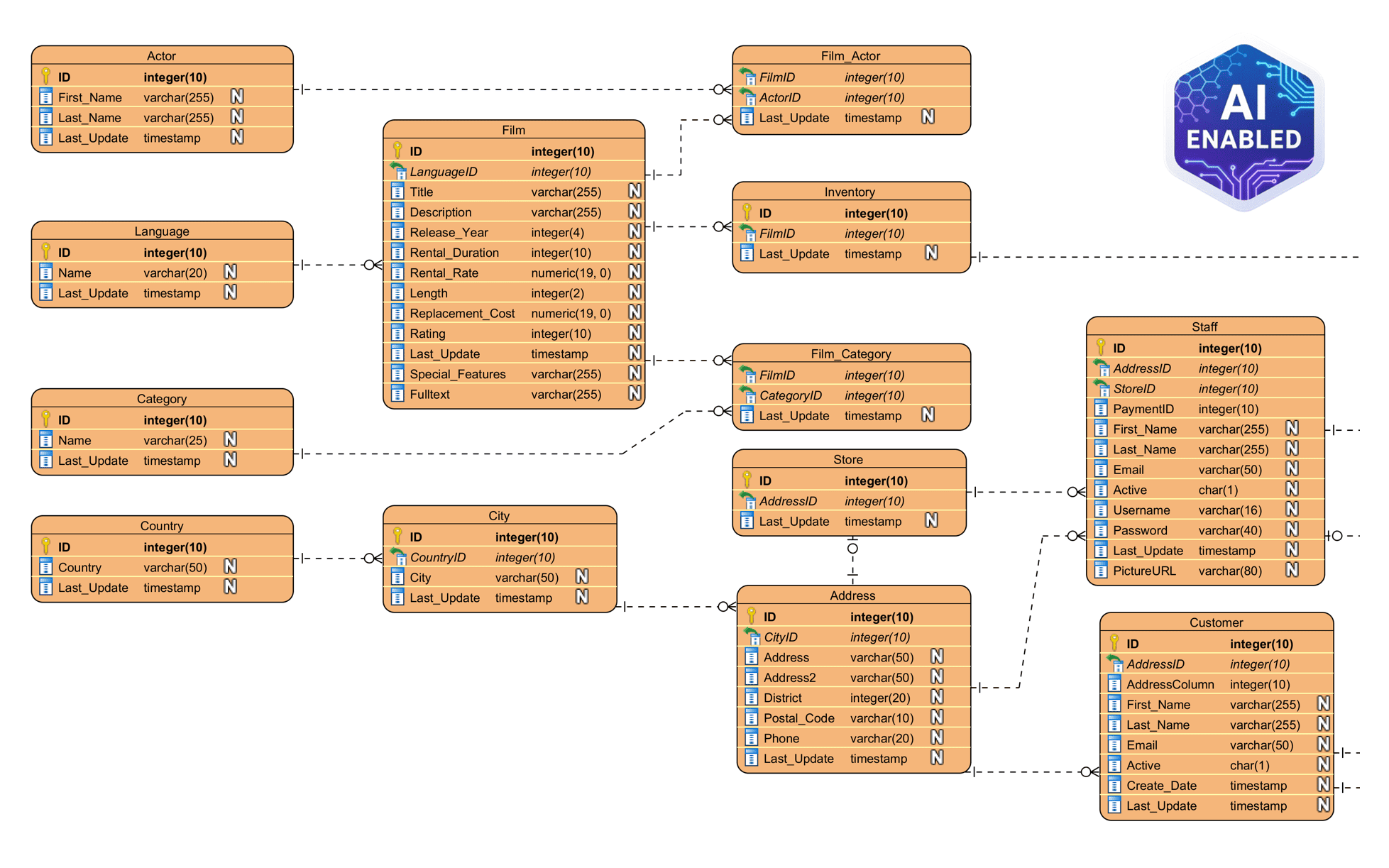Click the primary key icon in Actor table
This screenshot has height=868, width=1389.
(46, 76)
